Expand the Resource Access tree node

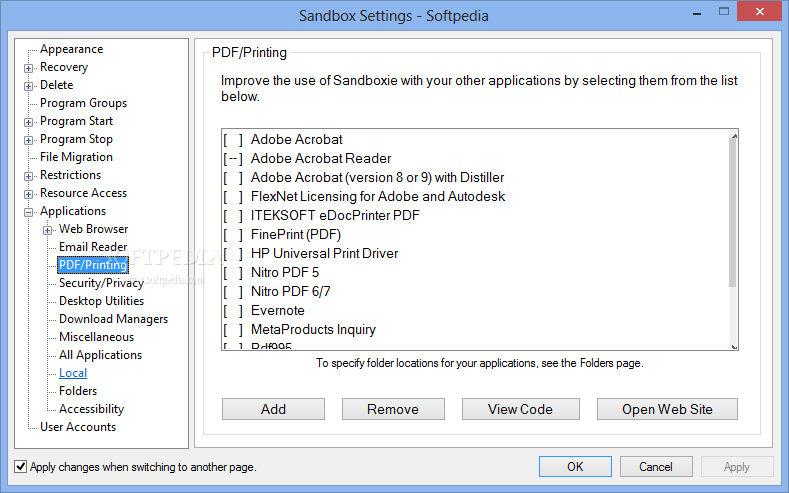point(28,194)
